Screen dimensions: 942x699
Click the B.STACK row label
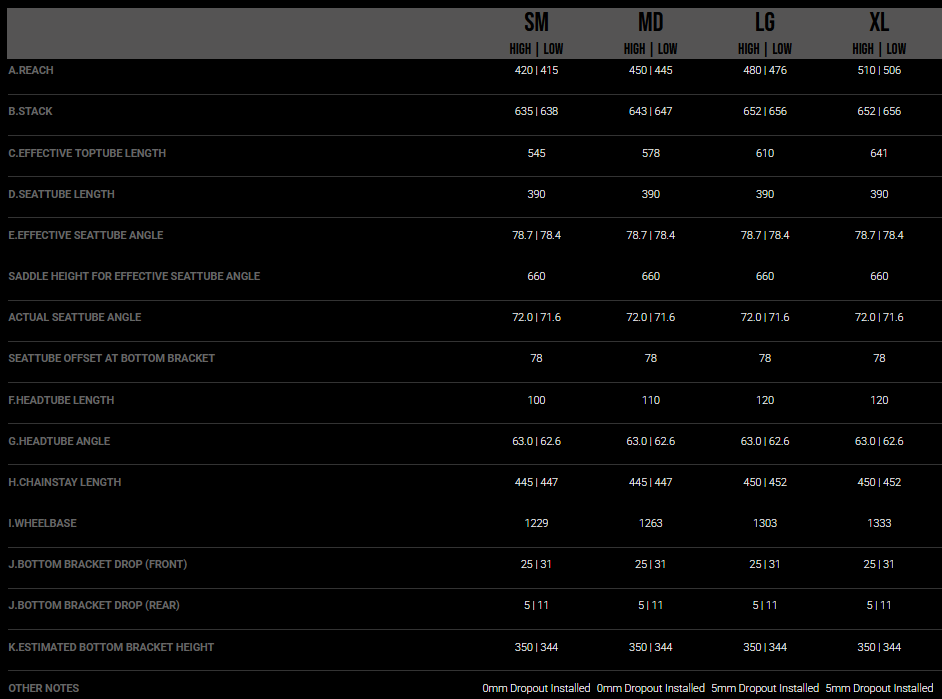coord(30,111)
